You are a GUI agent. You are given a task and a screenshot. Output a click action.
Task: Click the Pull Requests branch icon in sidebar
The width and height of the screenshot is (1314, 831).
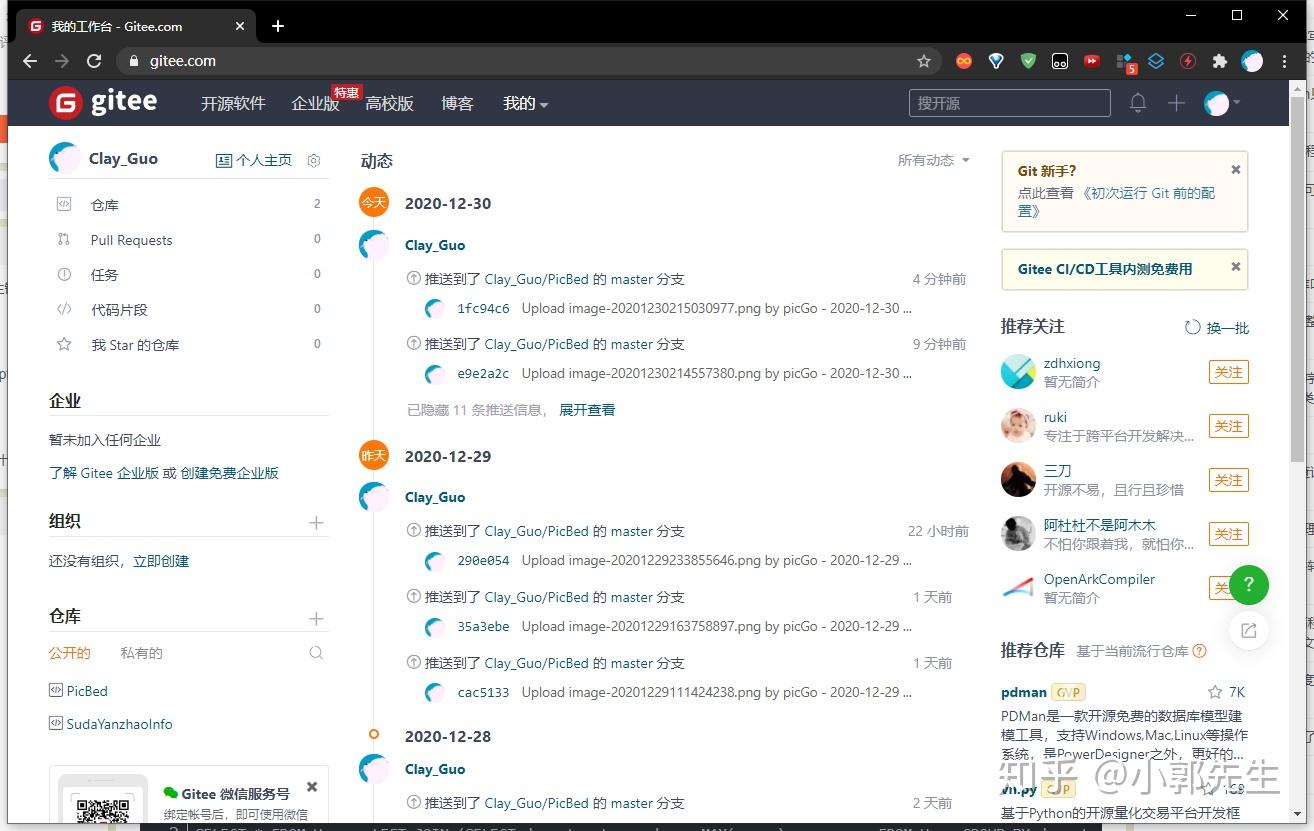point(64,239)
